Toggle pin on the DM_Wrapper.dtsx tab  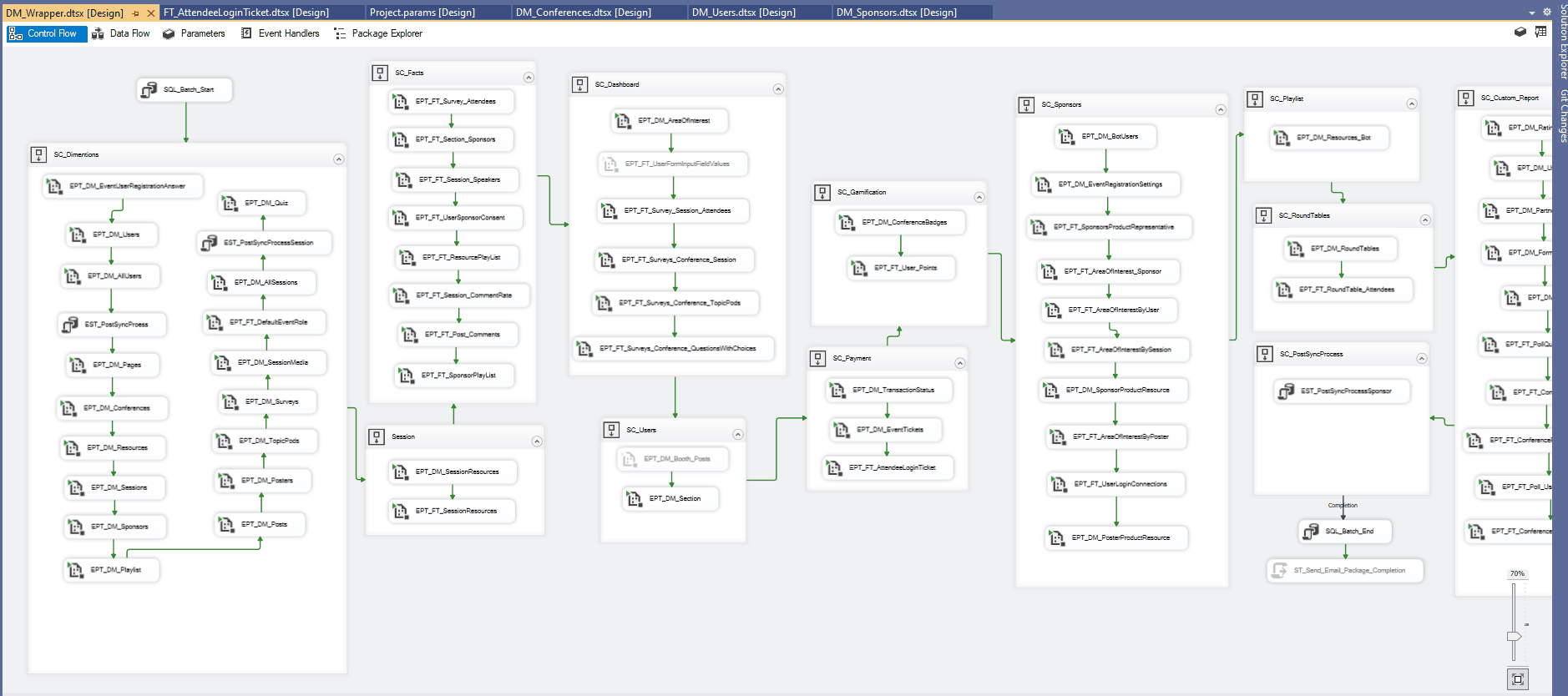click(x=136, y=13)
